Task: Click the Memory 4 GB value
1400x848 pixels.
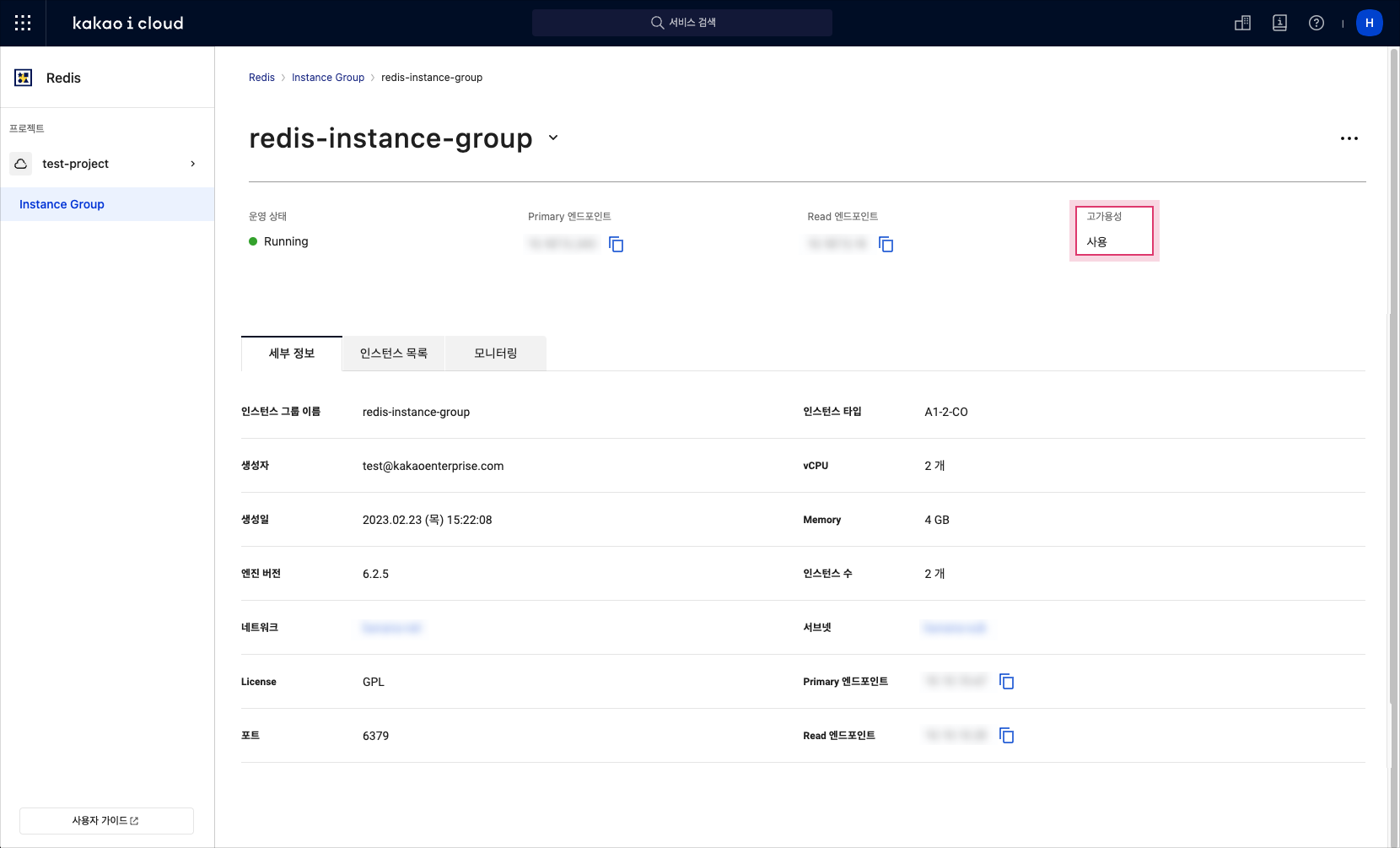Action: 937,520
